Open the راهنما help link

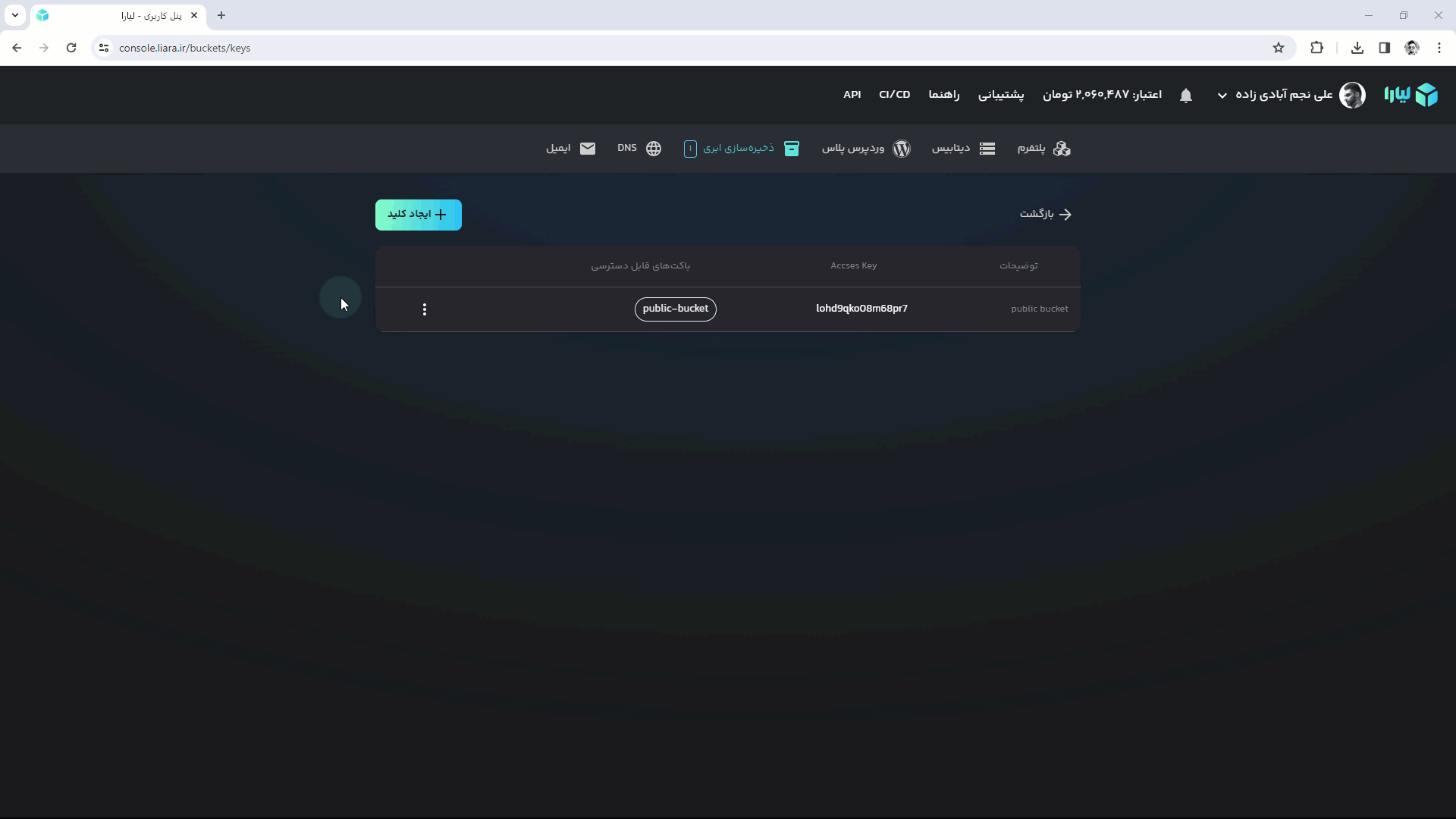click(944, 95)
